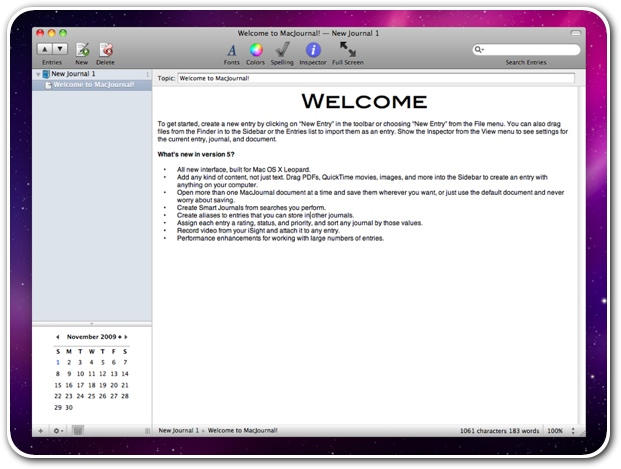The height and width of the screenshot is (469, 621).
Task: Click the Search Entries field
Action: [526, 50]
